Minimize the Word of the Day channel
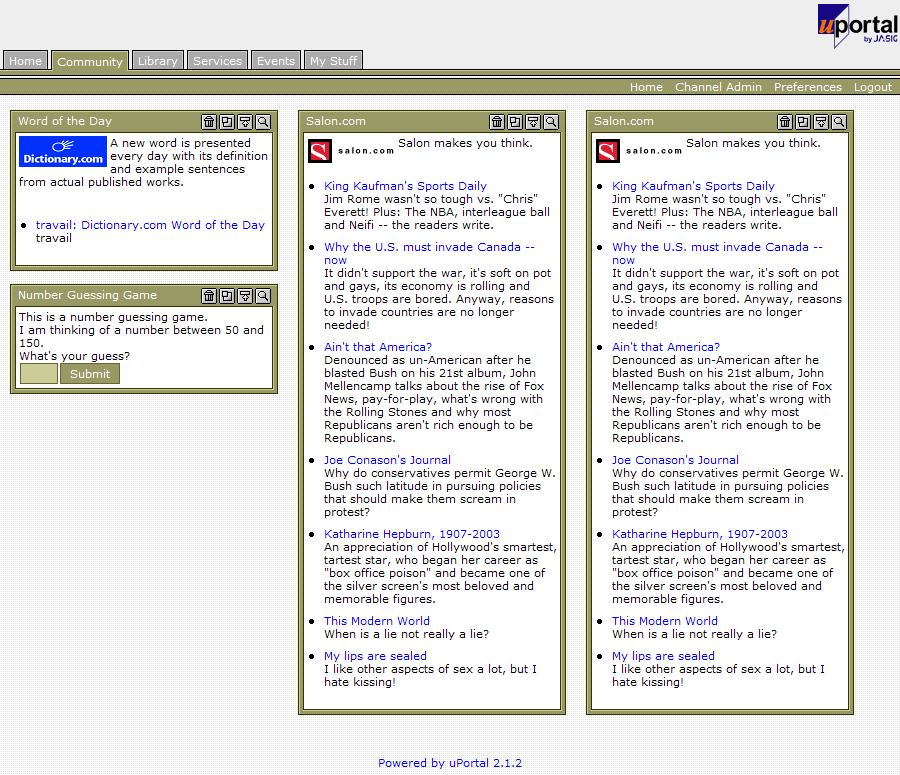 click(x=245, y=122)
